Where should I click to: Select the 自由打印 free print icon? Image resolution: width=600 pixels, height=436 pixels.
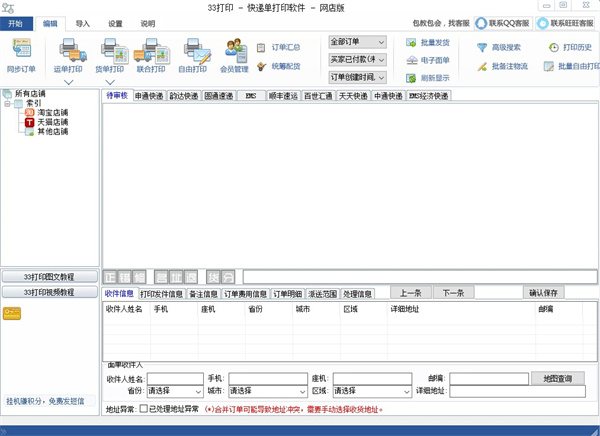click(x=193, y=53)
